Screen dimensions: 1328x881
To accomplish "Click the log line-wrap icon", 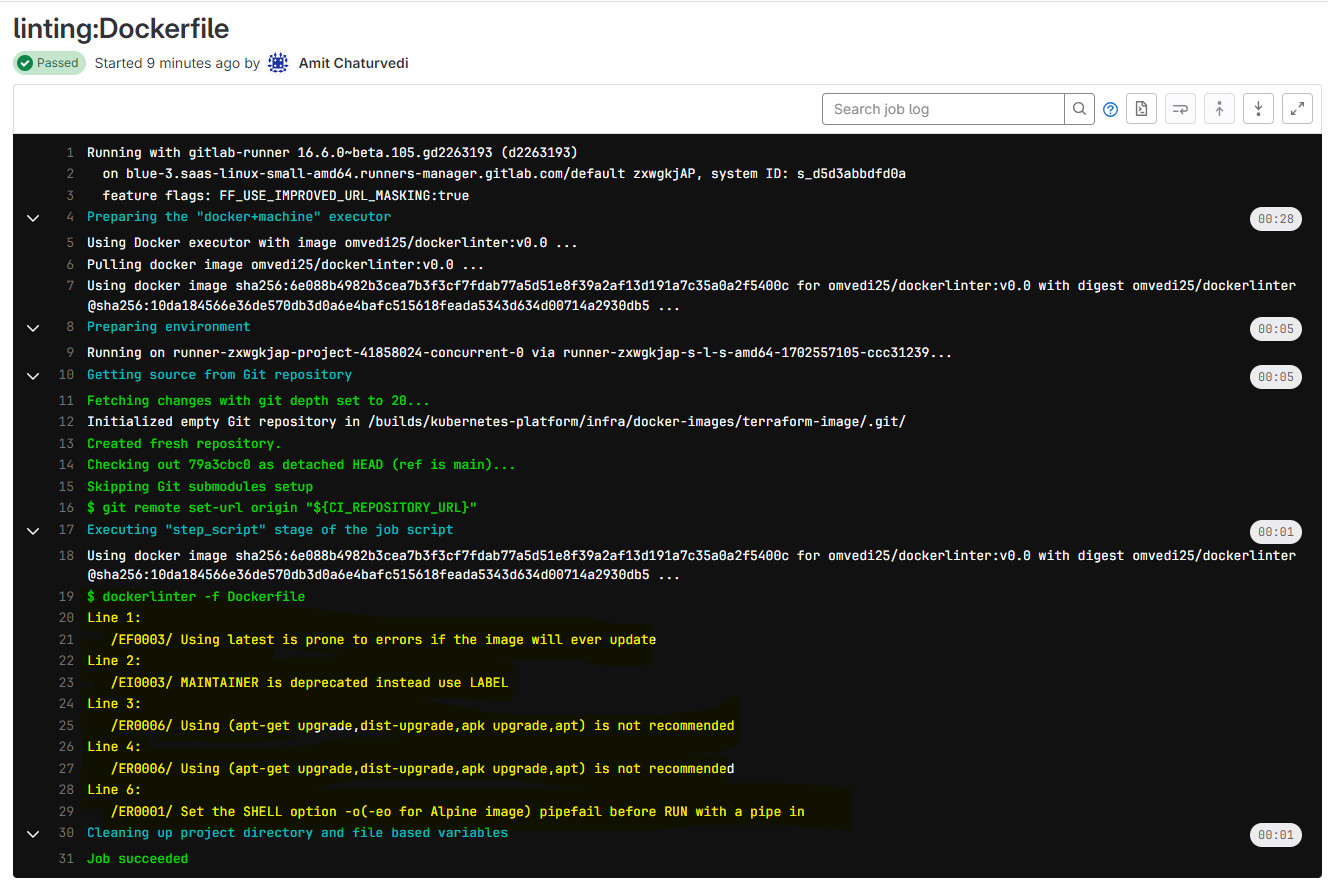I will point(1181,109).
